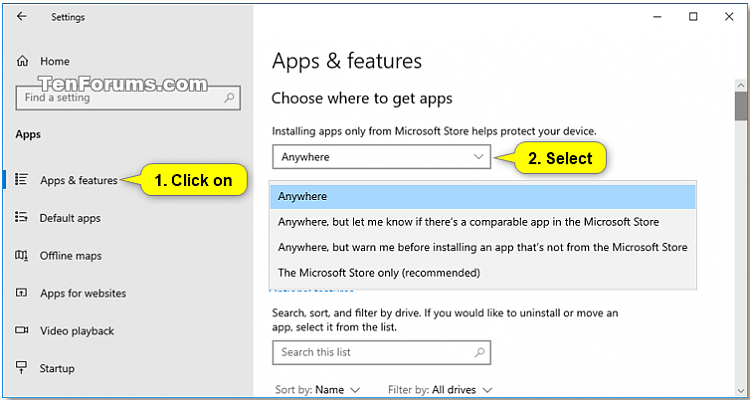Open the Filter by All drives dropdown

(x=440, y=389)
